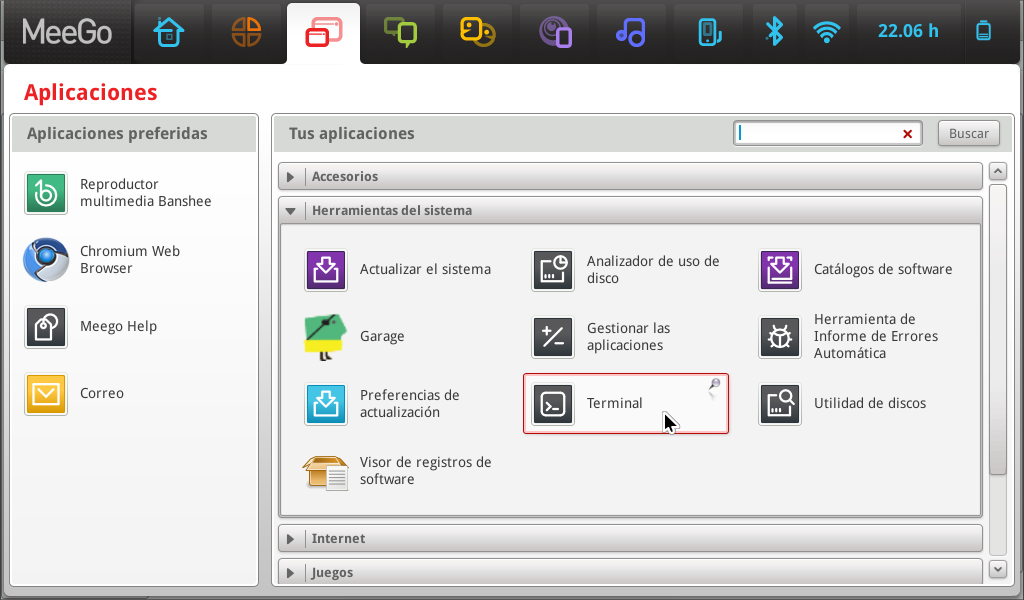Viewport: 1024px width, 600px height.
Task: Click 'Analizador de uso de disco' label
Action: coord(653,270)
